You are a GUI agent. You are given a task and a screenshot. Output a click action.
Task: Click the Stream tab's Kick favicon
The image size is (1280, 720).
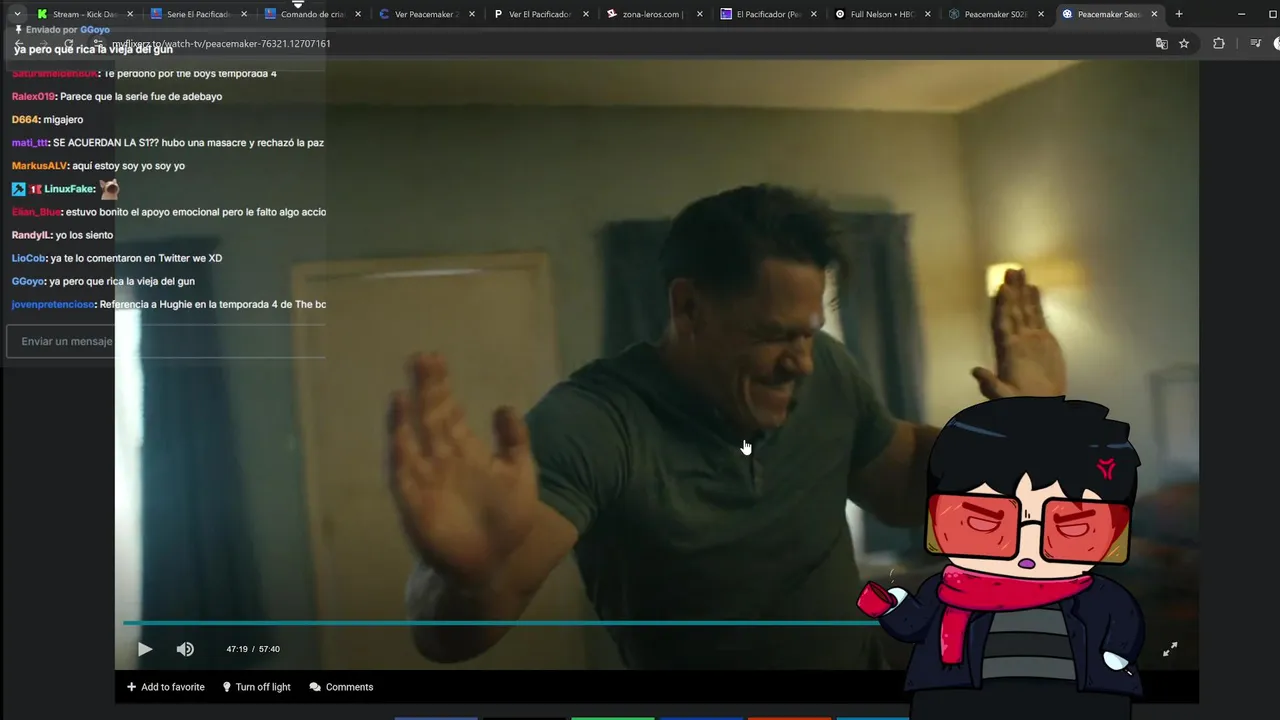point(42,14)
